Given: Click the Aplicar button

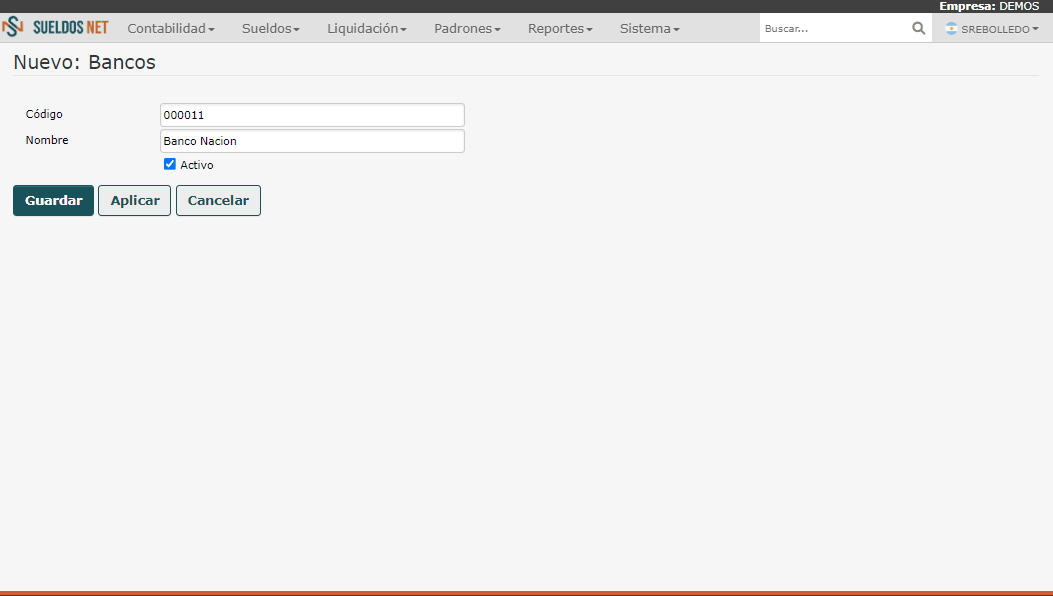Looking at the screenshot, I should pos(135,200).
